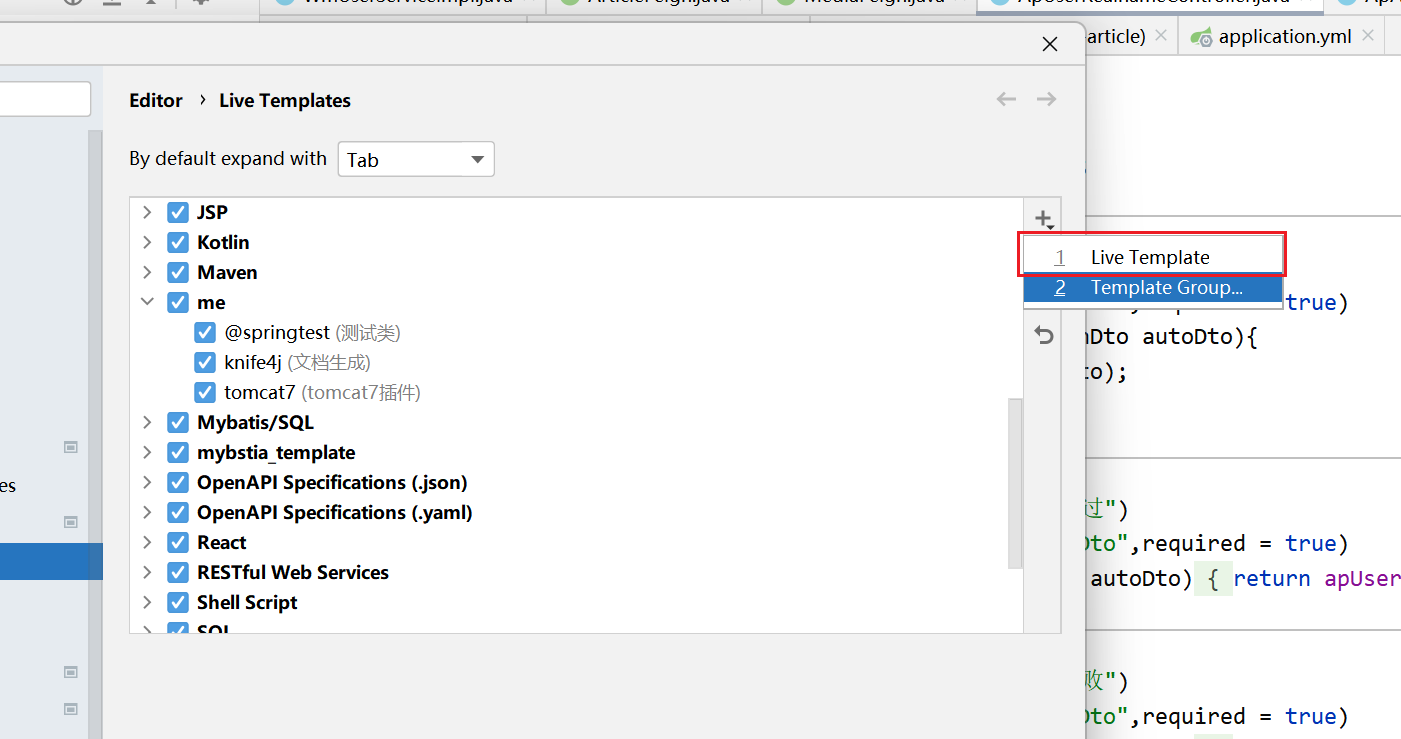The height and width of the screenshot is (739, 1401).
Task: Close the editor tab ending in article)
Action: (1160, 35)
